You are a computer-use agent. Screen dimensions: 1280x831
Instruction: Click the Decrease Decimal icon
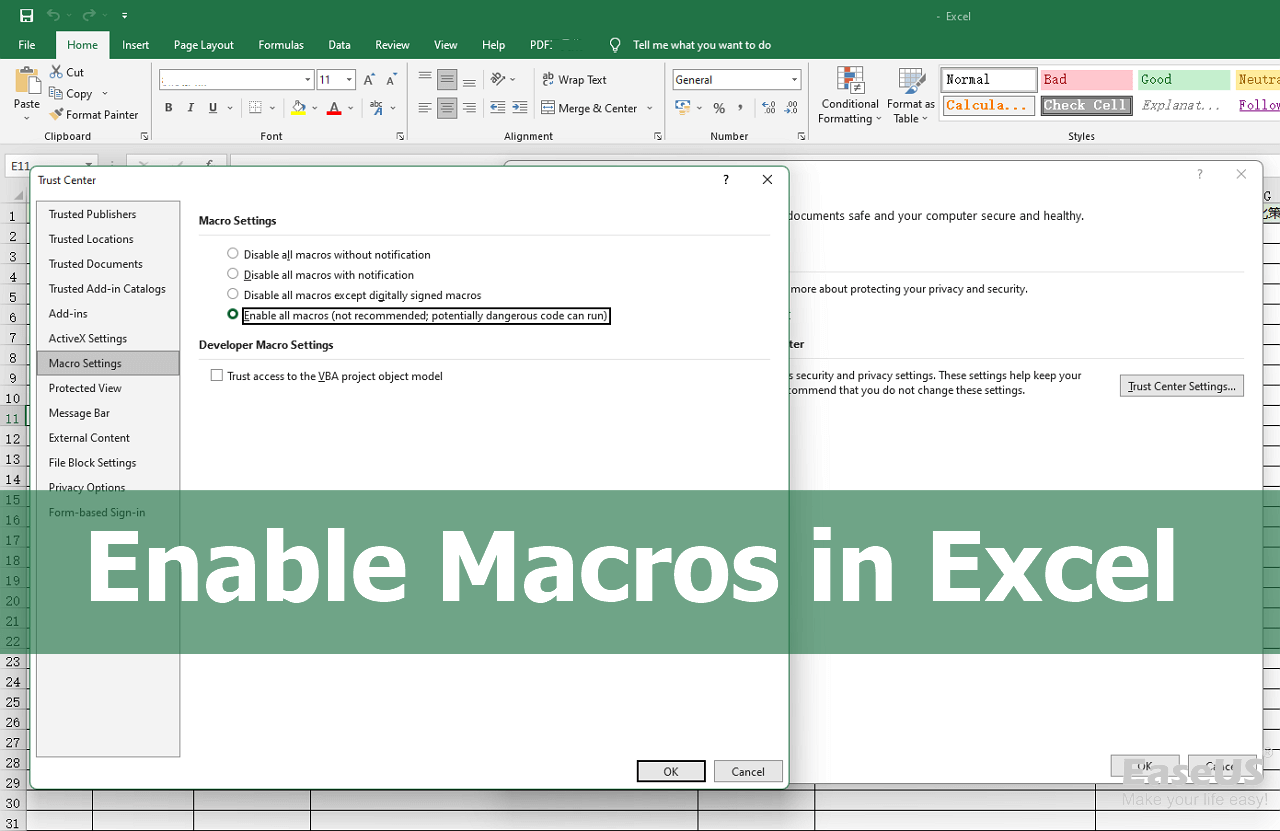[x=792, y=108]
